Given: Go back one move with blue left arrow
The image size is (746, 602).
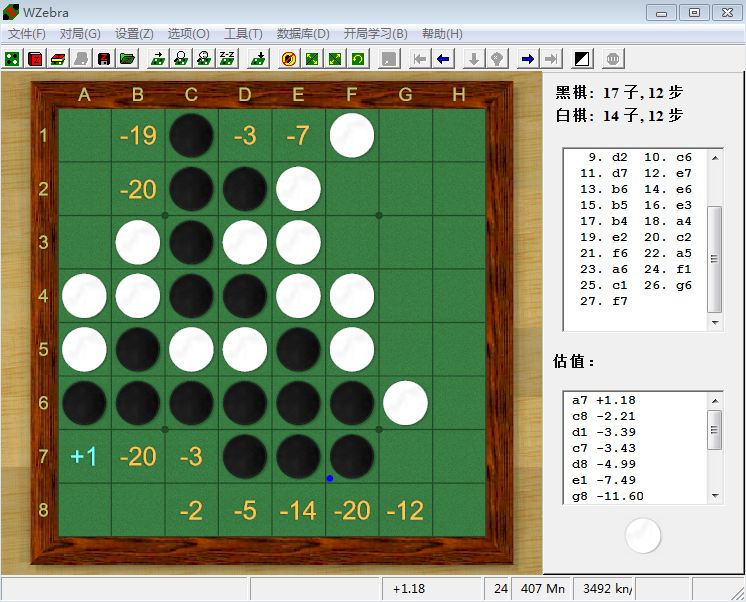Looking at the screenshot, I should pyautogui.click(x=443, y=59).
